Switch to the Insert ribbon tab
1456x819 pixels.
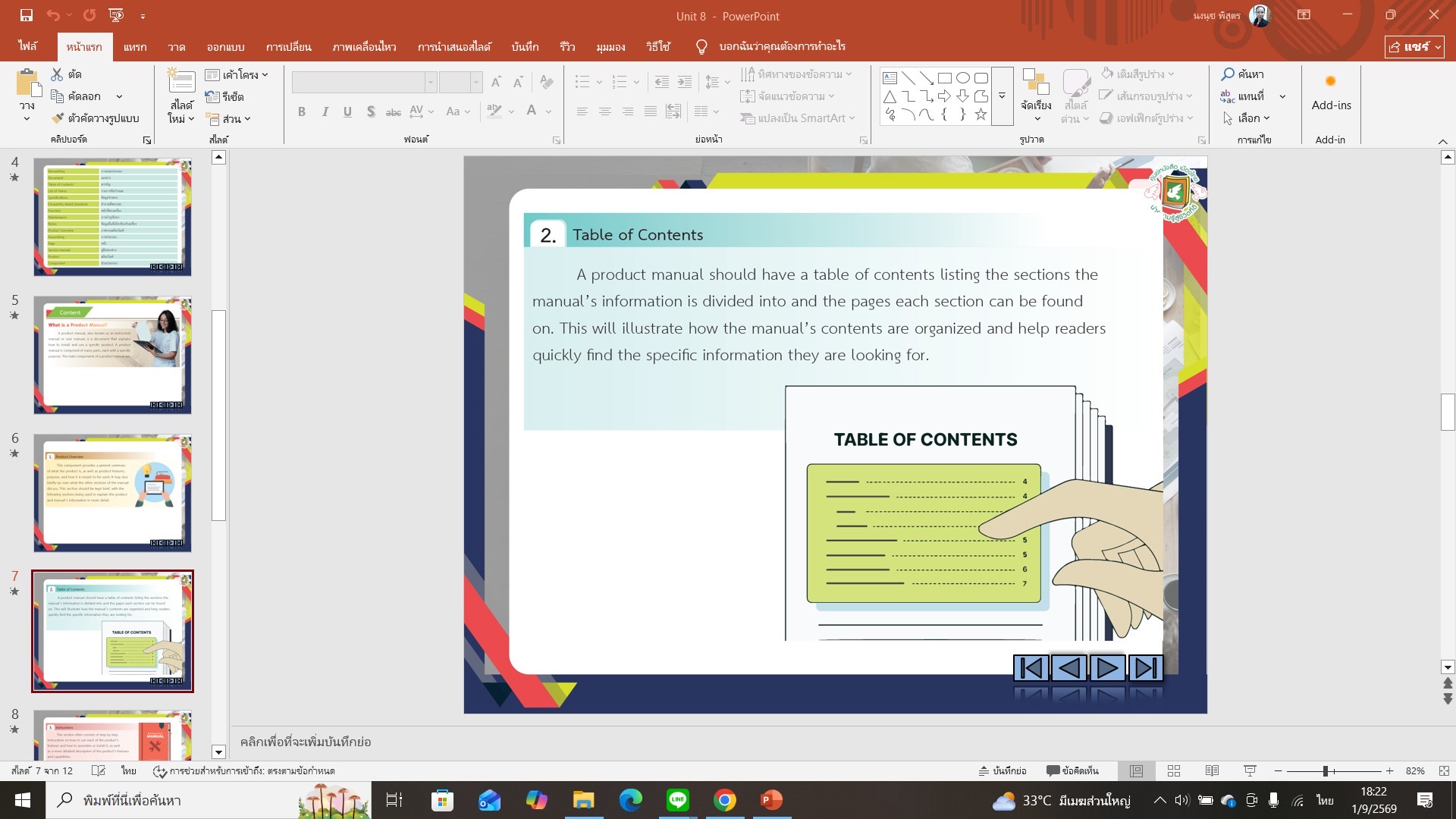(x=135, y=46)
